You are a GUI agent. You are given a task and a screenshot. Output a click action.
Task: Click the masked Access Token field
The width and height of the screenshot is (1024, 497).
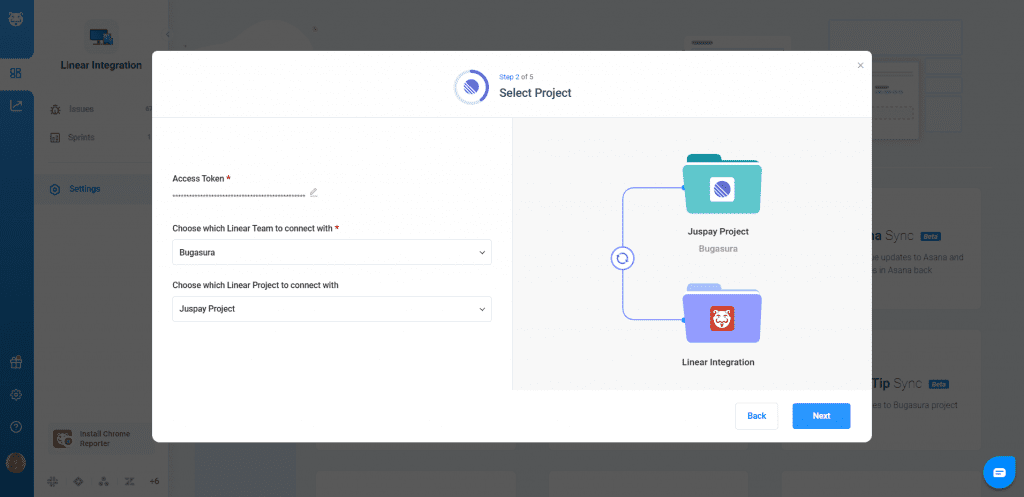(x=239, y=195)
